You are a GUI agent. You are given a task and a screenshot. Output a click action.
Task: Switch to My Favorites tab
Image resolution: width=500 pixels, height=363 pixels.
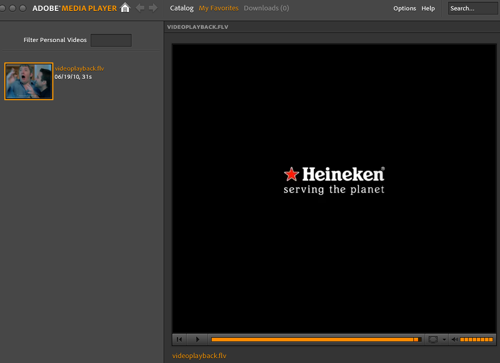(x=219, y=8)
